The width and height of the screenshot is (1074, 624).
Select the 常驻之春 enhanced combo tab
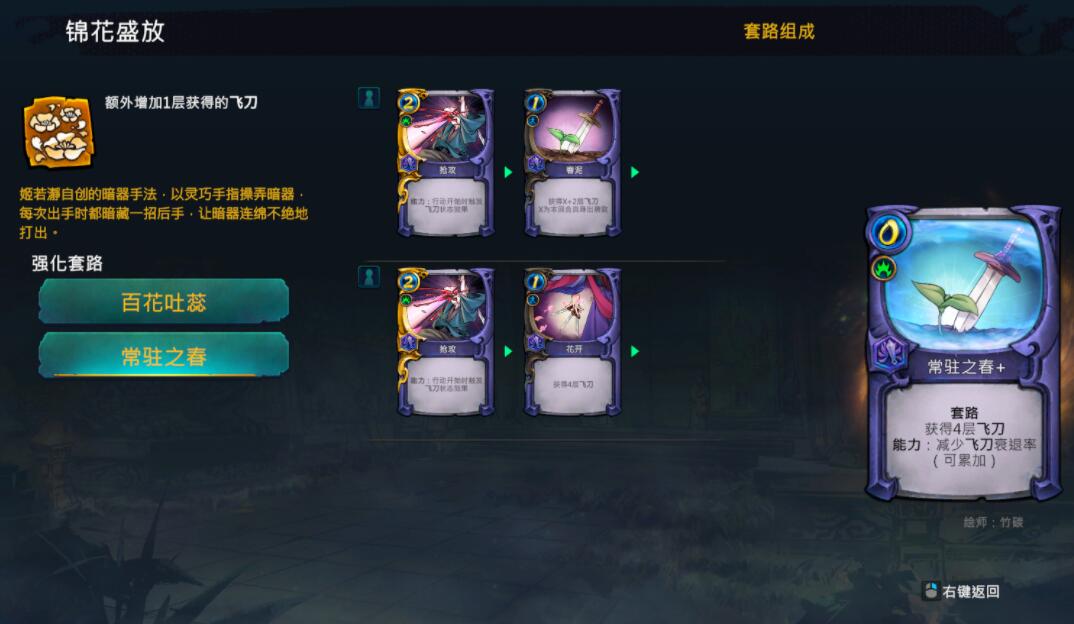click(x=164, y=355)
